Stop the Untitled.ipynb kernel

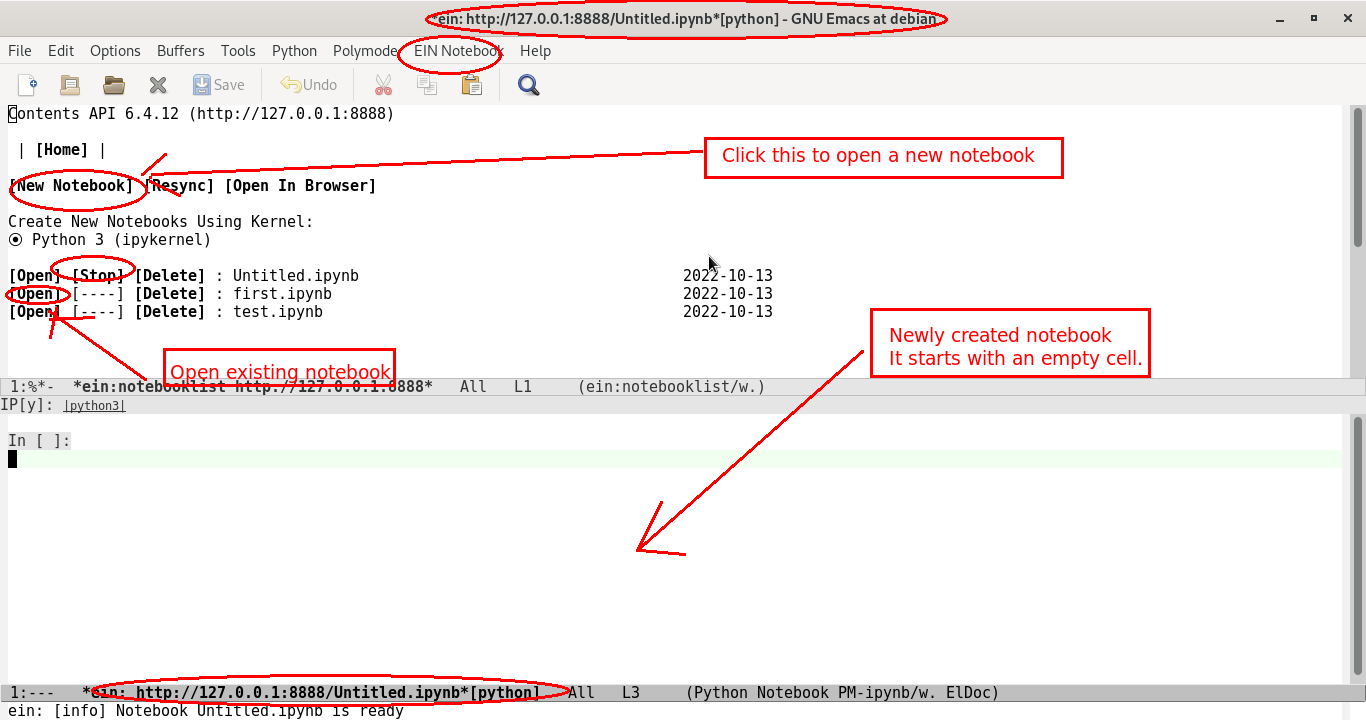[98, 276]
